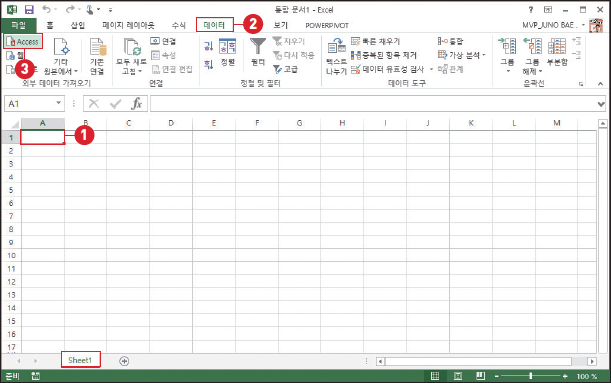Click the Save icon in quick access toolbar

click(29, 9)
